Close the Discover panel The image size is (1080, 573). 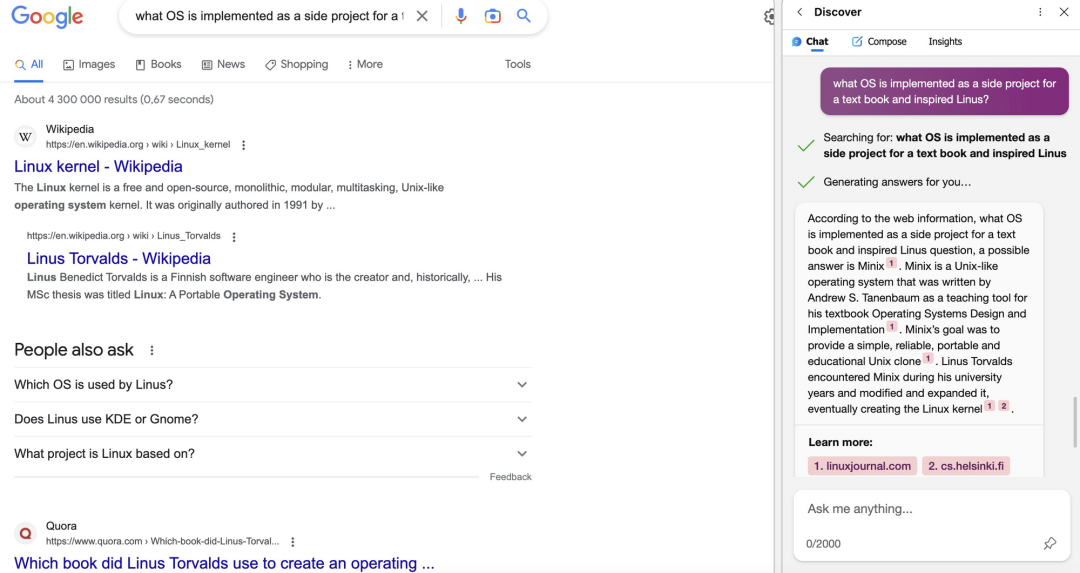[x=1063, y=12]
